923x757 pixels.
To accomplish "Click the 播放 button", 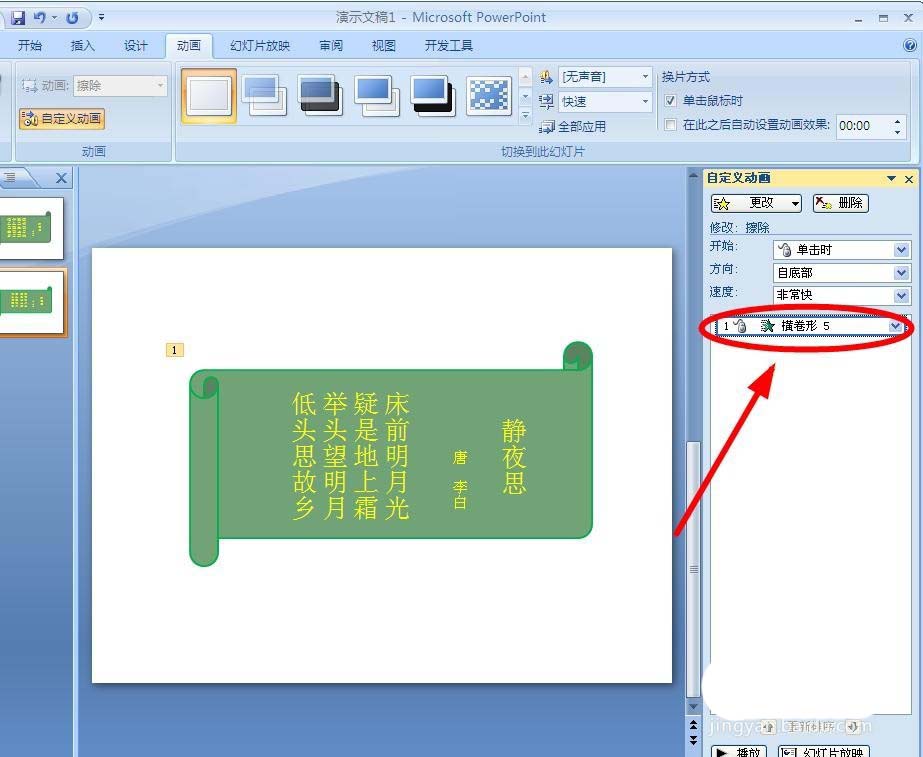I will [739, 751].
